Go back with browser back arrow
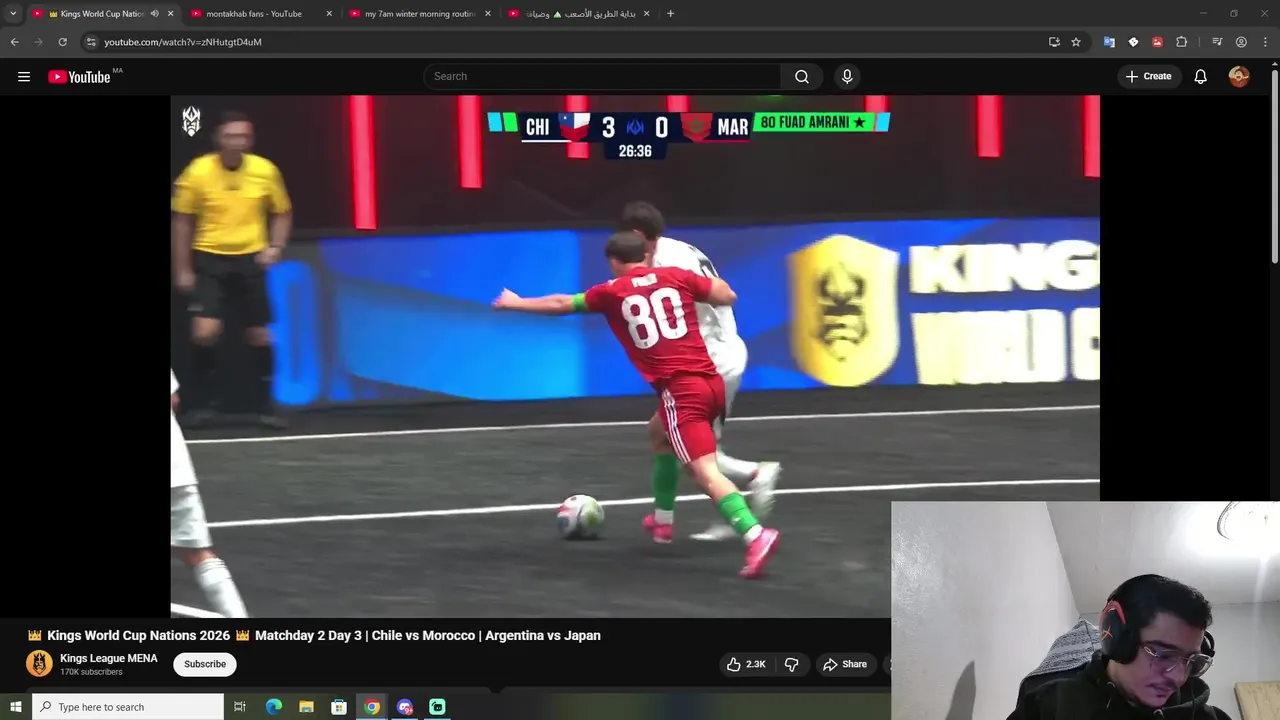The height and width of the screenshot is (720, 1280). pos(14,42)
